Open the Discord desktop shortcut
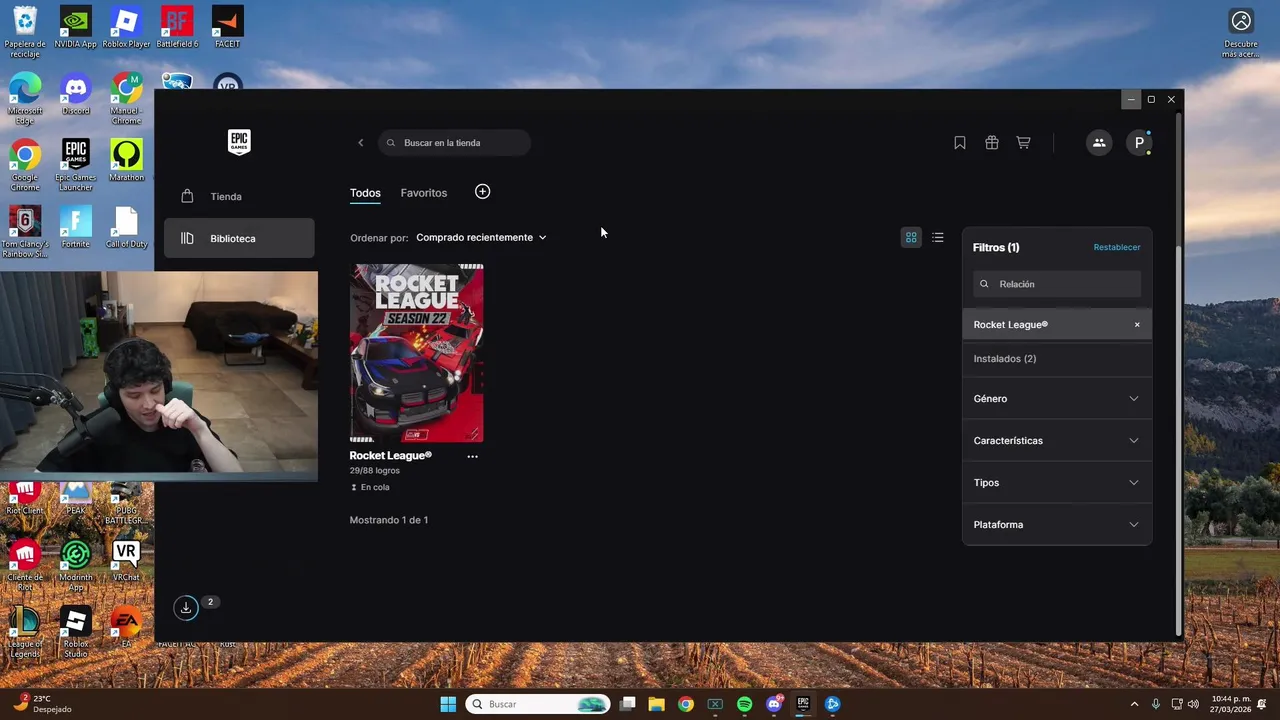Viewport: 1280px width, 720px height. 76,95
